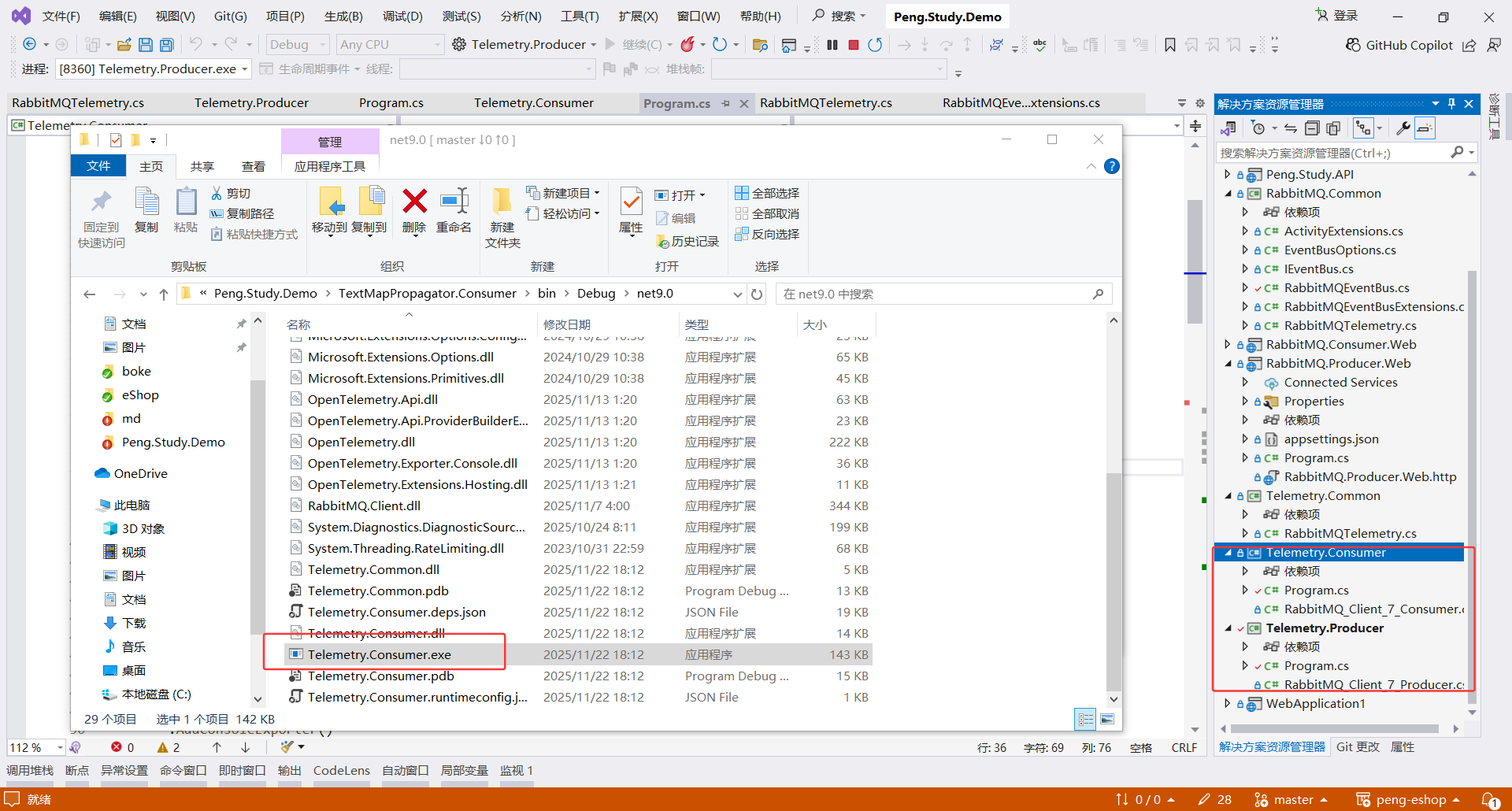1512x811 pixels.
Task: Click Invert Selection in Explorer ribbon
Action: click(767, 234)
